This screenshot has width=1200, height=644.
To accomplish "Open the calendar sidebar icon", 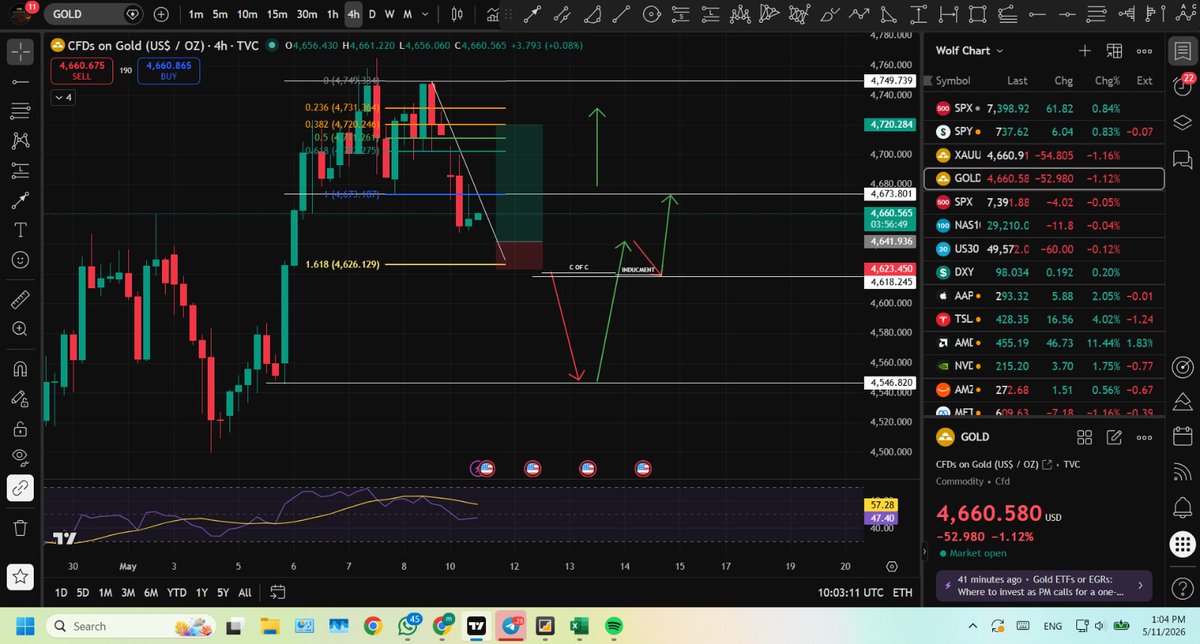I will point(1181,437).
